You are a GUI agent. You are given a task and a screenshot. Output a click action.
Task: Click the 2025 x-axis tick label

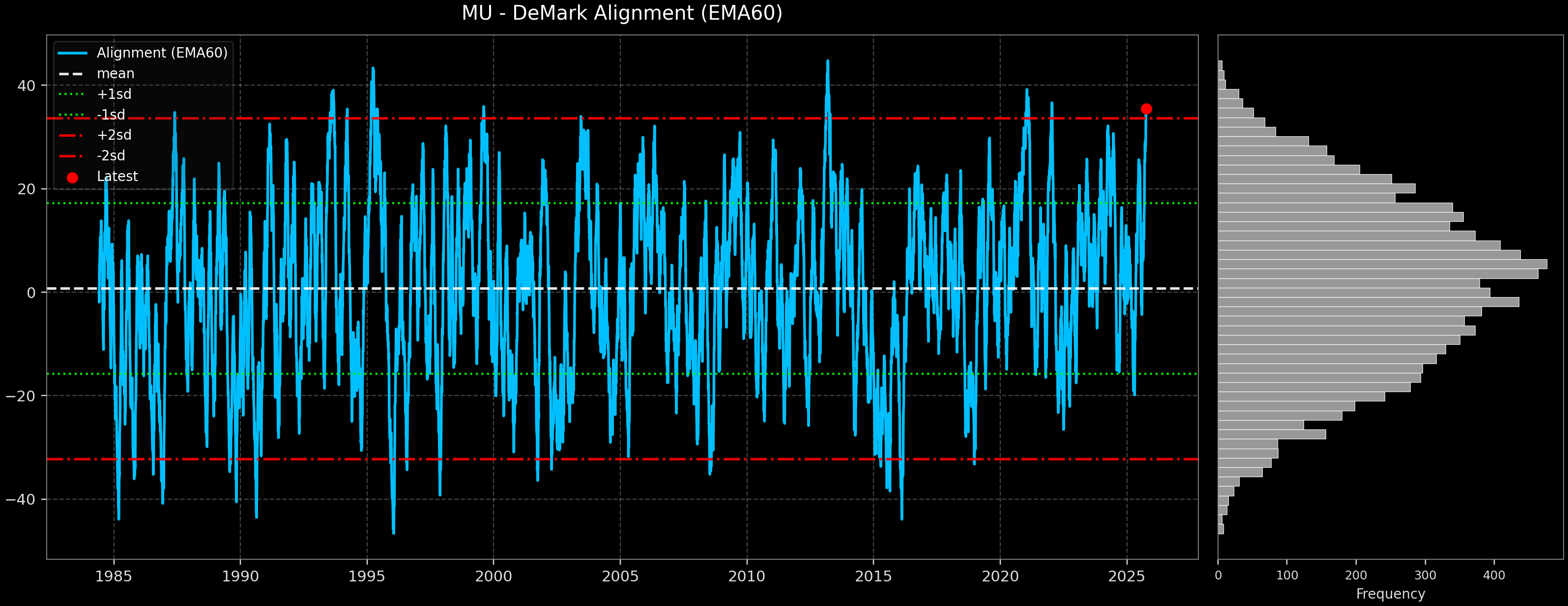1127,576
